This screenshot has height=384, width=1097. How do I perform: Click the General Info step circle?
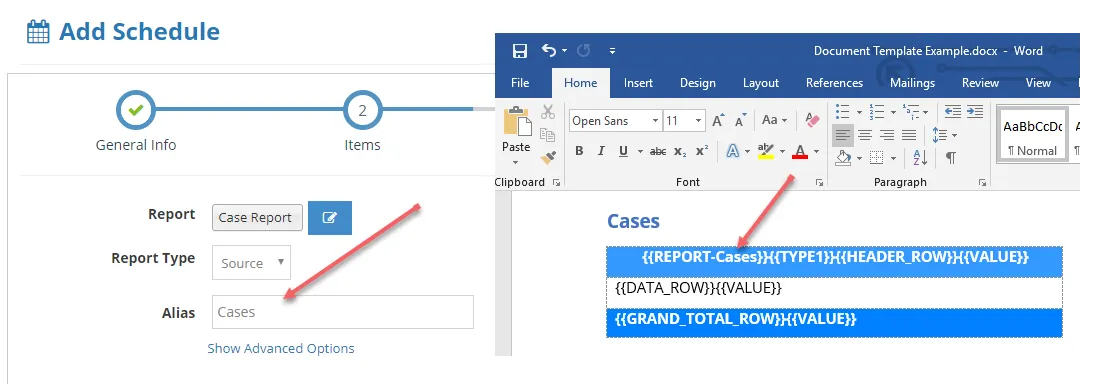pyautogui.click(x=136, y=110)
